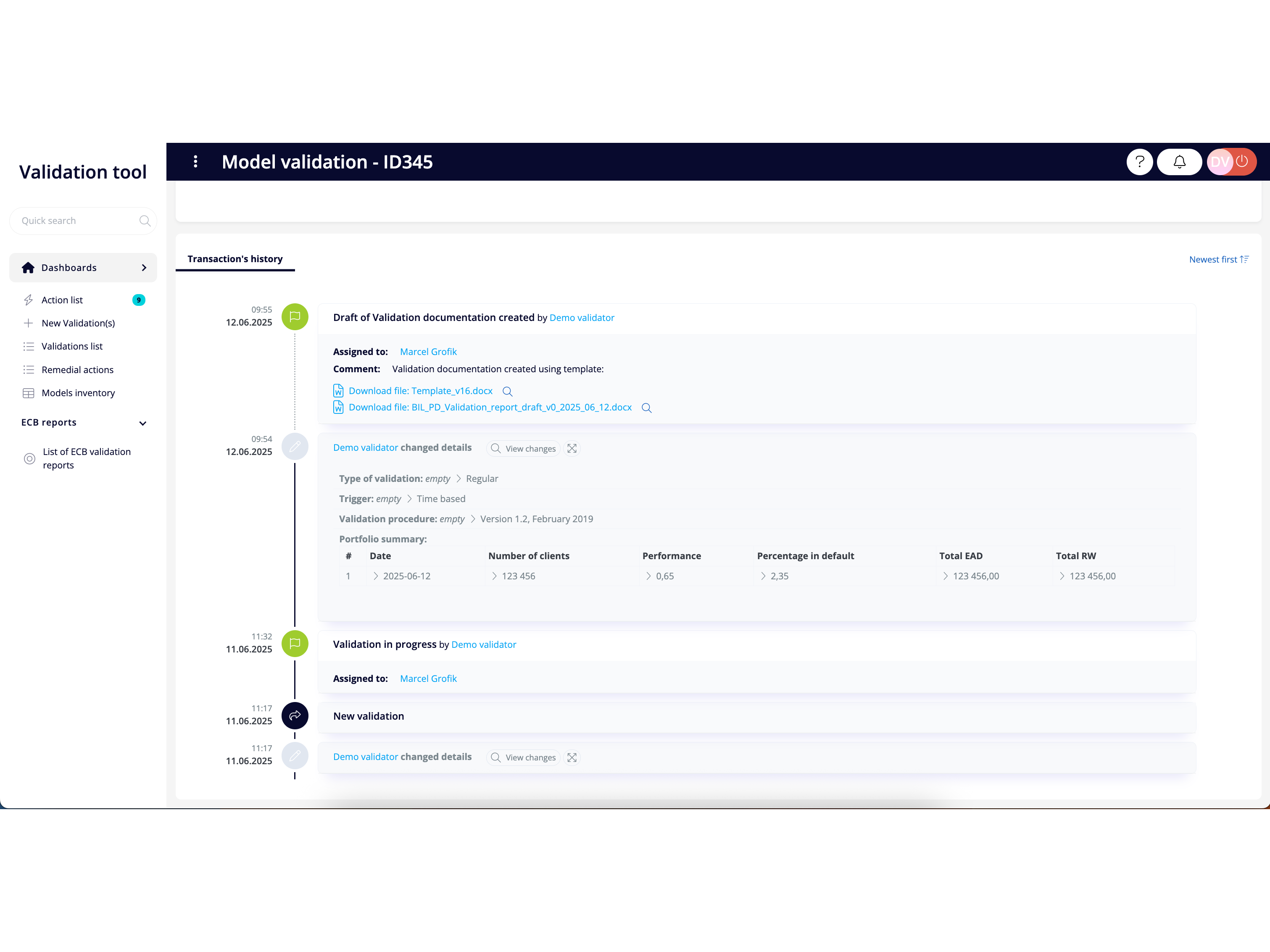Click the power logout icon

click(x=1242, y=161)
